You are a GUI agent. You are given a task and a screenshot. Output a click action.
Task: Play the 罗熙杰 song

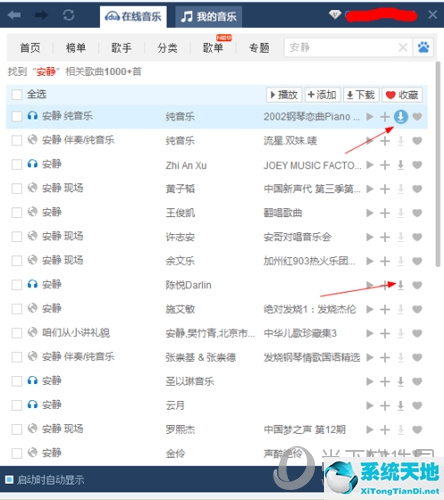coord(369,429)
